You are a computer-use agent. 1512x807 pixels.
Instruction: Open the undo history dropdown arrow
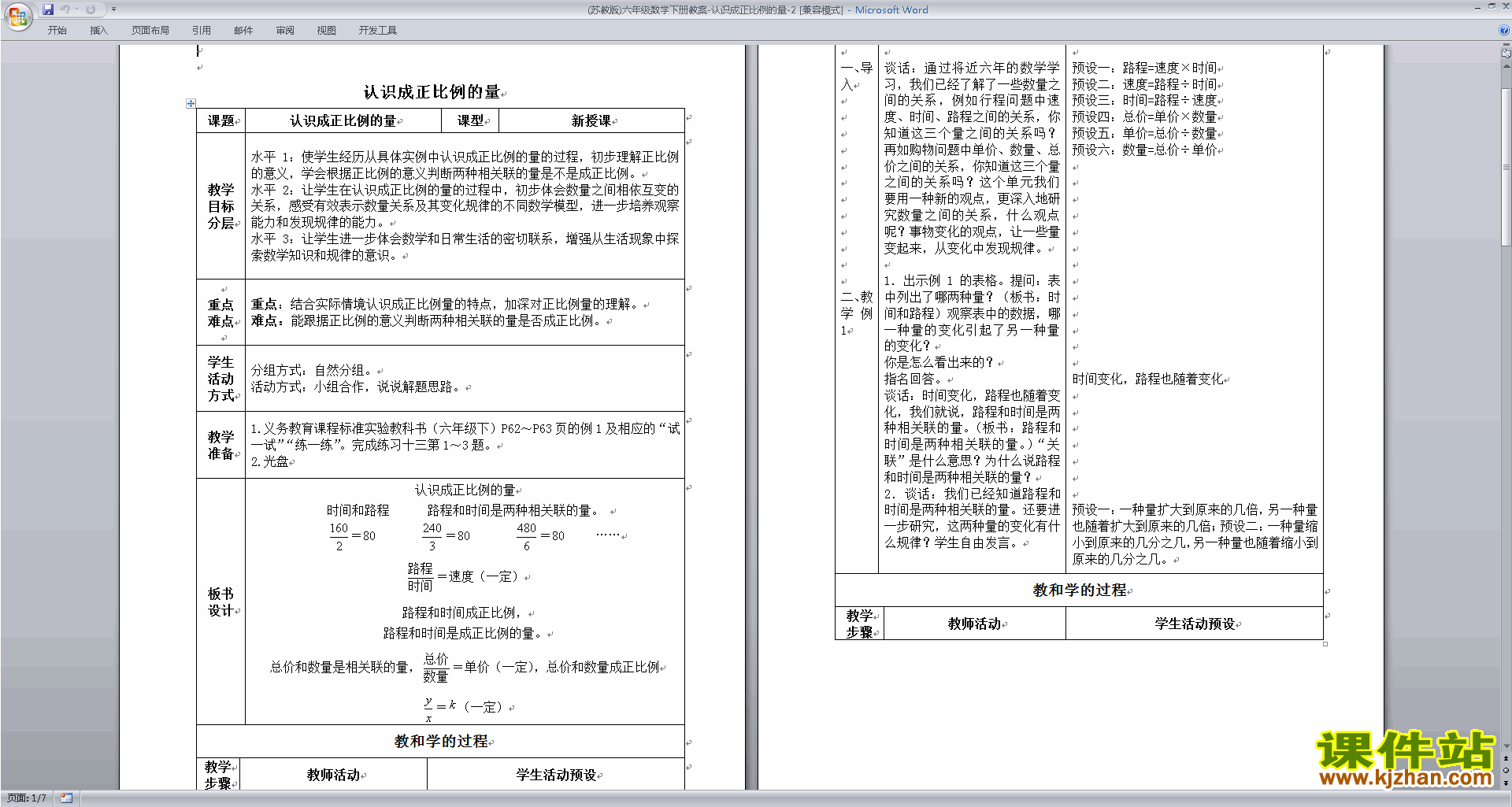pyautogui.click(x=76, y=9)
